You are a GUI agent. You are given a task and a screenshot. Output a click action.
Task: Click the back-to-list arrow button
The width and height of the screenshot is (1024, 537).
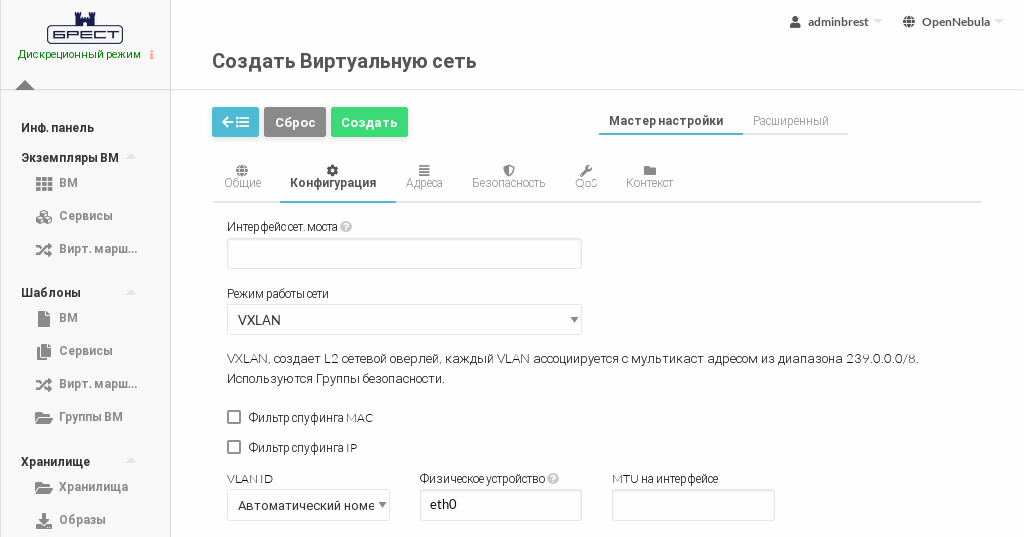tap(235, 122)
